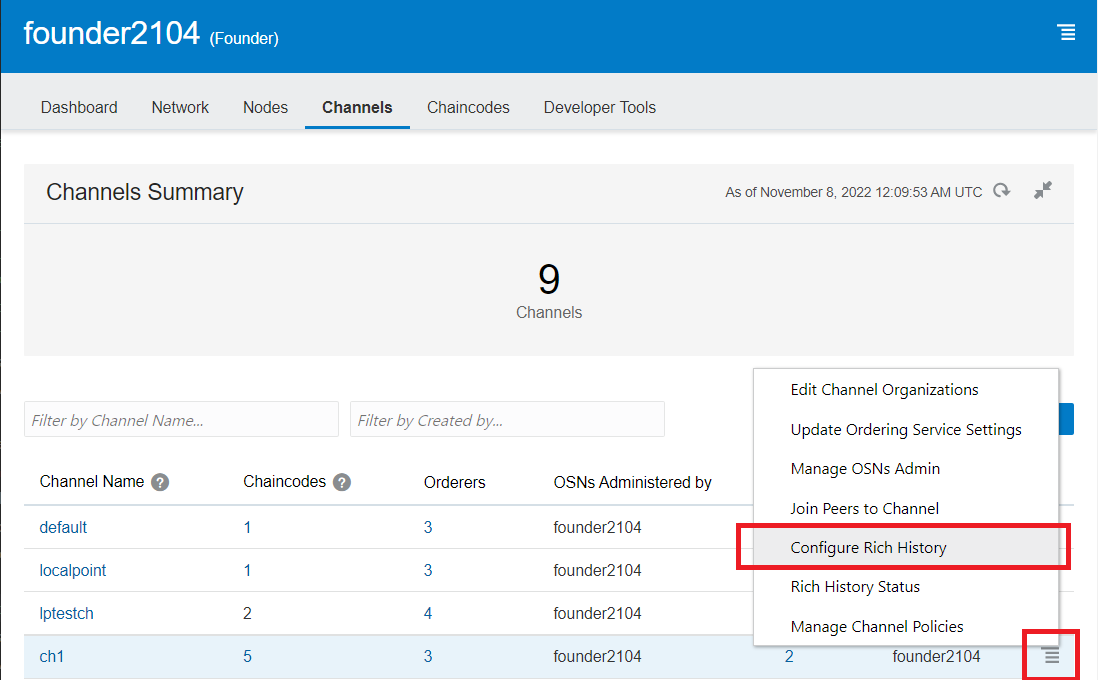Click help icon beside Channel Name
This screenshot has height=680, width=1098.
coord(160,482)
